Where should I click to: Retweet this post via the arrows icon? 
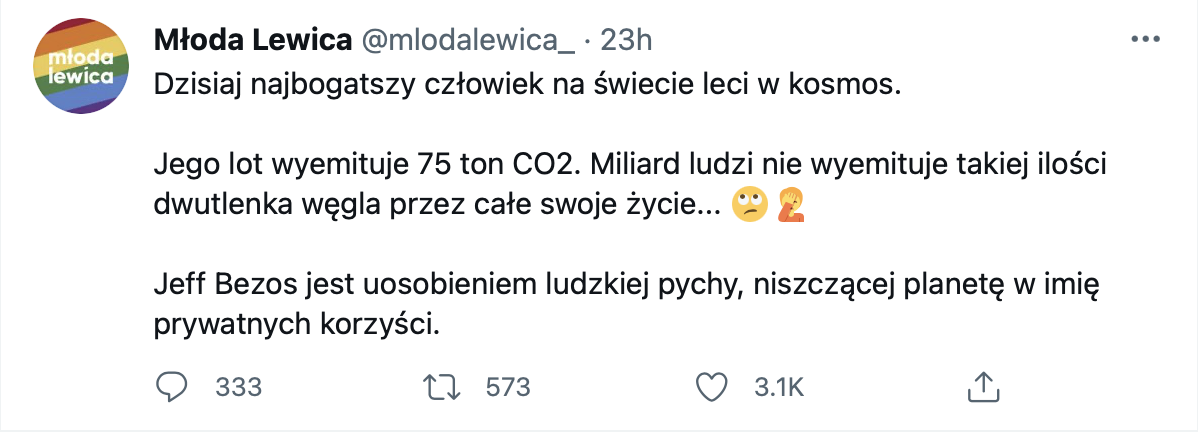click(x=440, y=386)
